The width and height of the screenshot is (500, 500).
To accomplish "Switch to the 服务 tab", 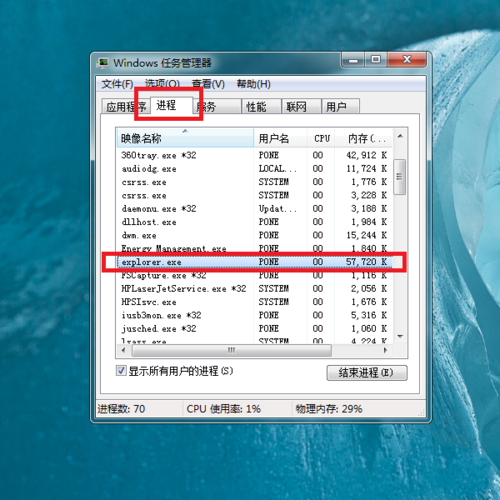I will click(x=217, y=107).
